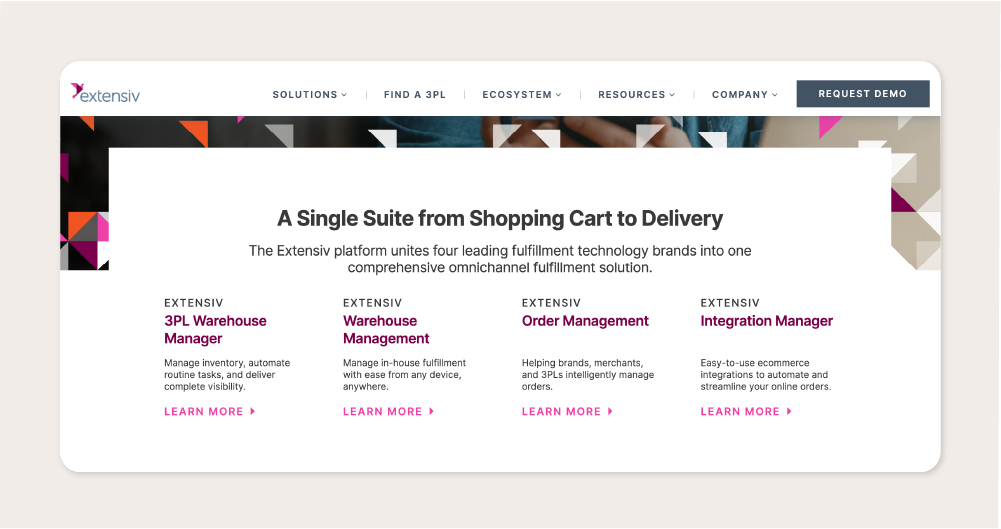Screen dimensions: 1001x529
Task: Expand the chevron next to Solutions
Action: [x=344, y=95]
